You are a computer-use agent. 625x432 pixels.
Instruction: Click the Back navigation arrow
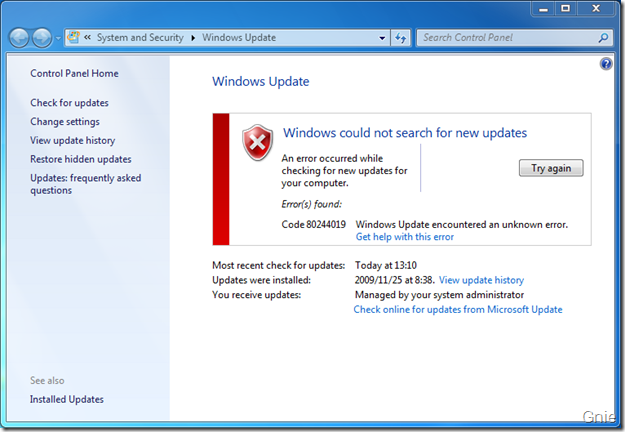coord(19,38)
